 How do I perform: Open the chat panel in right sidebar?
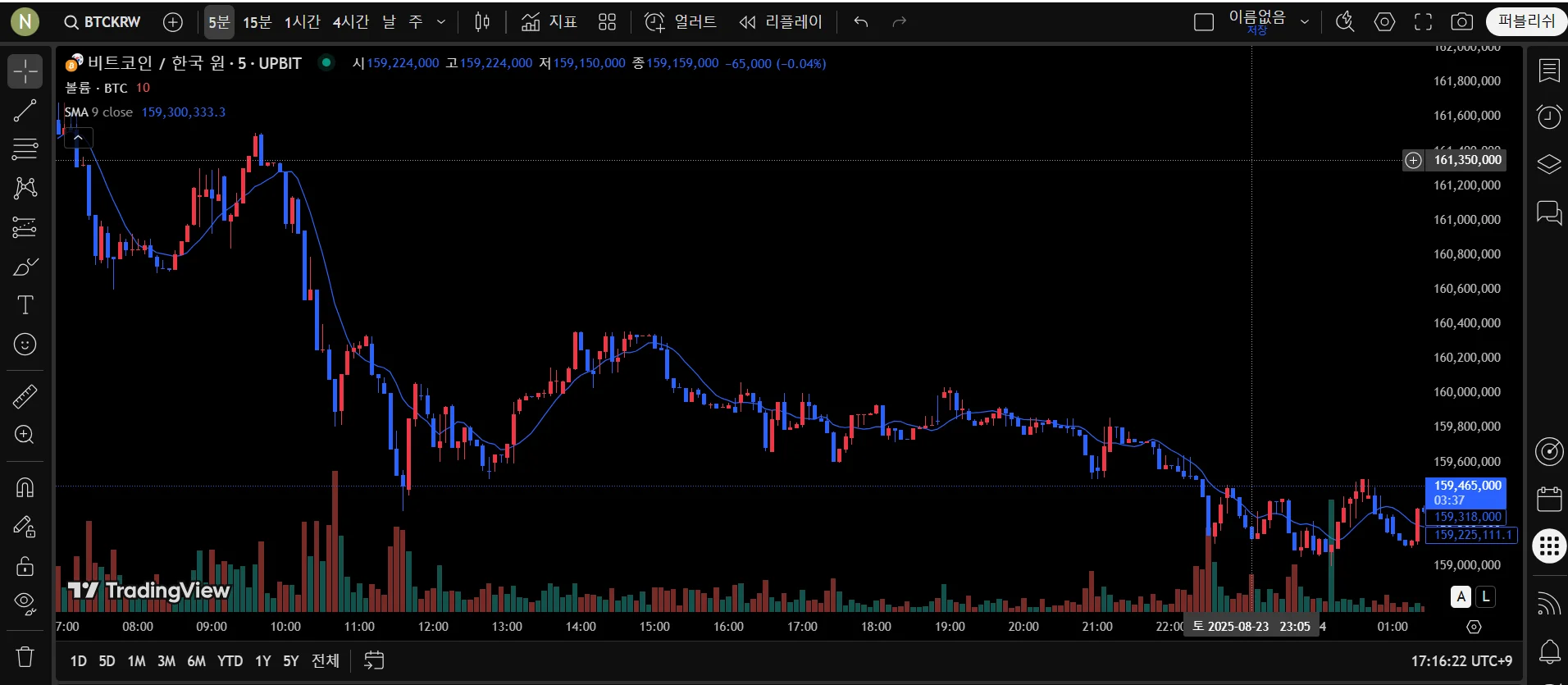[1549, 212]
